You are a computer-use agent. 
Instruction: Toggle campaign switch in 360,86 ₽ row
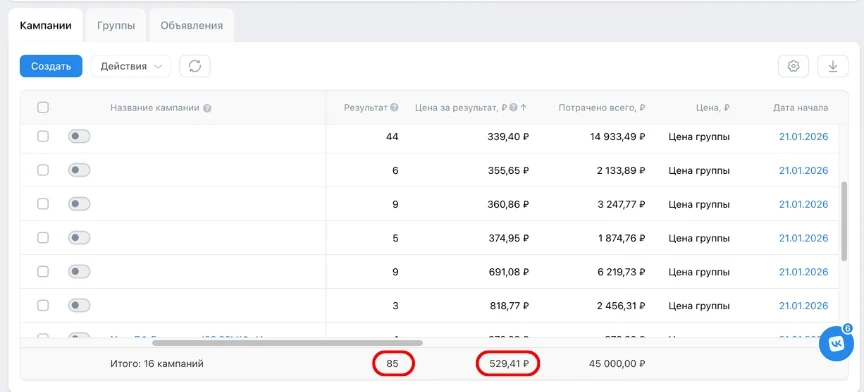(x=79, y=204)
